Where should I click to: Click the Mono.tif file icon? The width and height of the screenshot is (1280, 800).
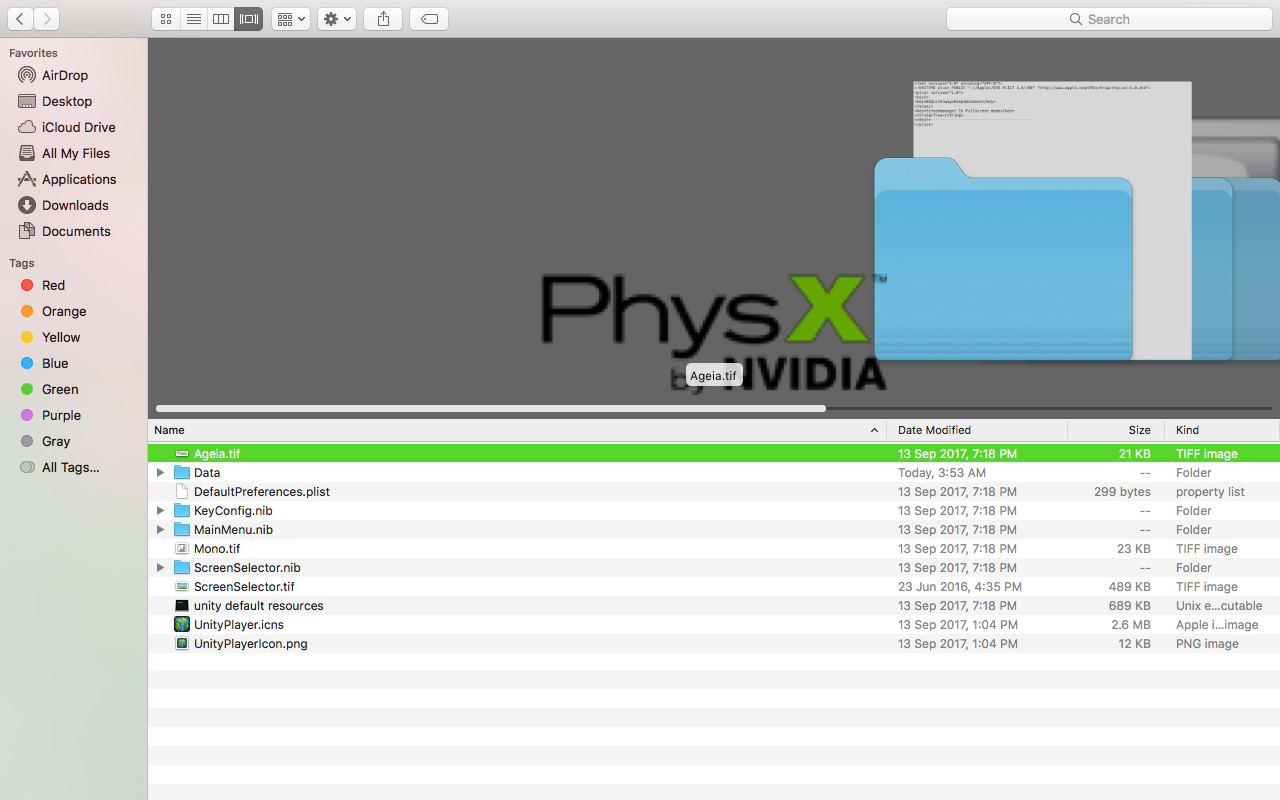click(182, 549)
